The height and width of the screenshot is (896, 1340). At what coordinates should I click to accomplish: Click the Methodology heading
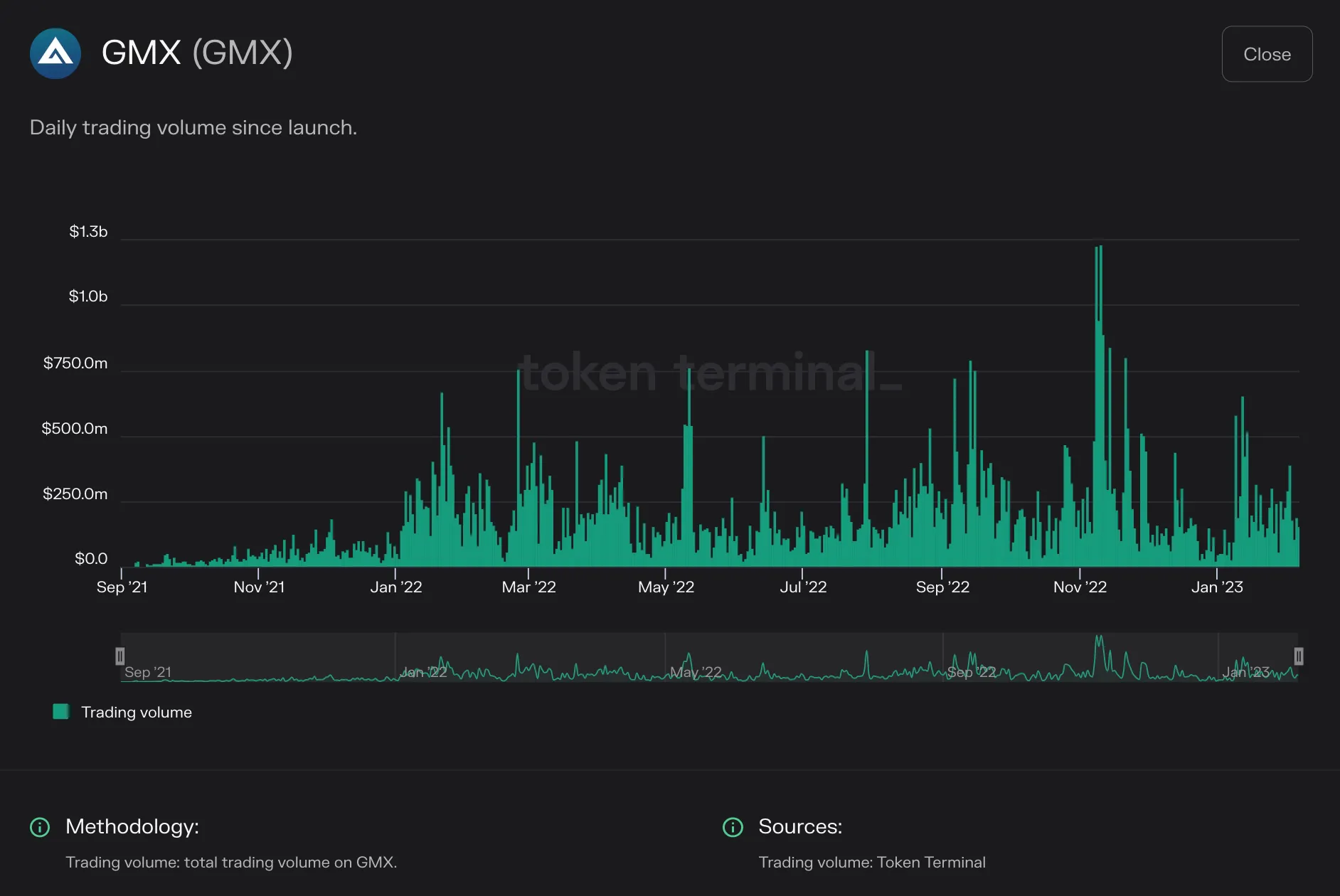(x=132, y=826)
